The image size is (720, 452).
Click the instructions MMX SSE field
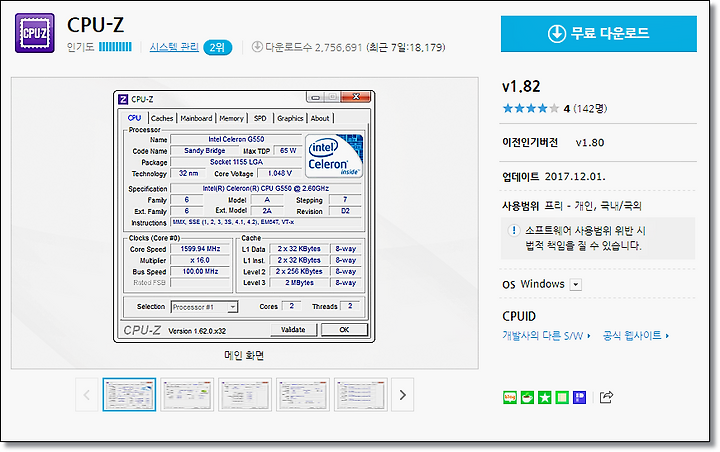266,222
